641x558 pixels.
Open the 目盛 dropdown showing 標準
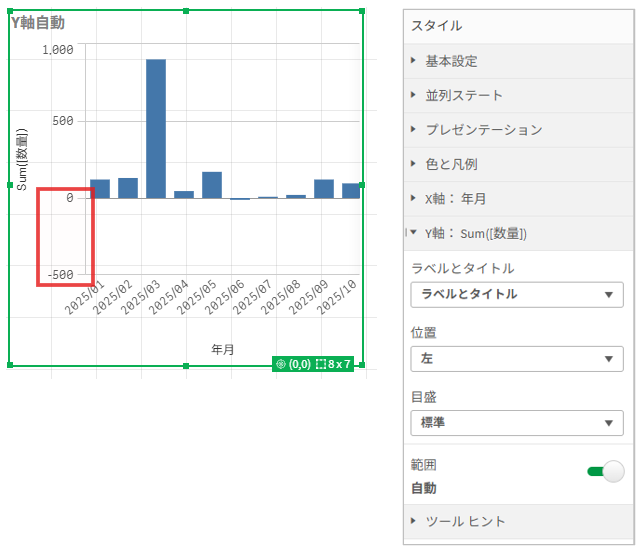517,423
